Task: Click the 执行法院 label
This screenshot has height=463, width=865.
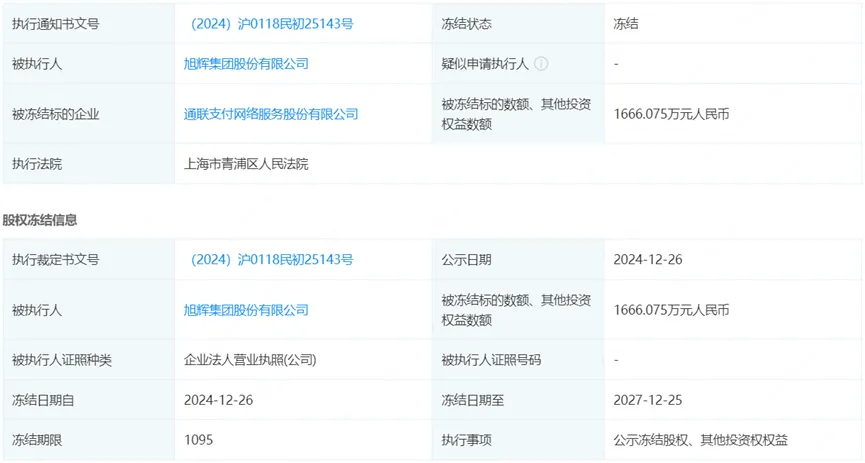Action: coord(37,164)
